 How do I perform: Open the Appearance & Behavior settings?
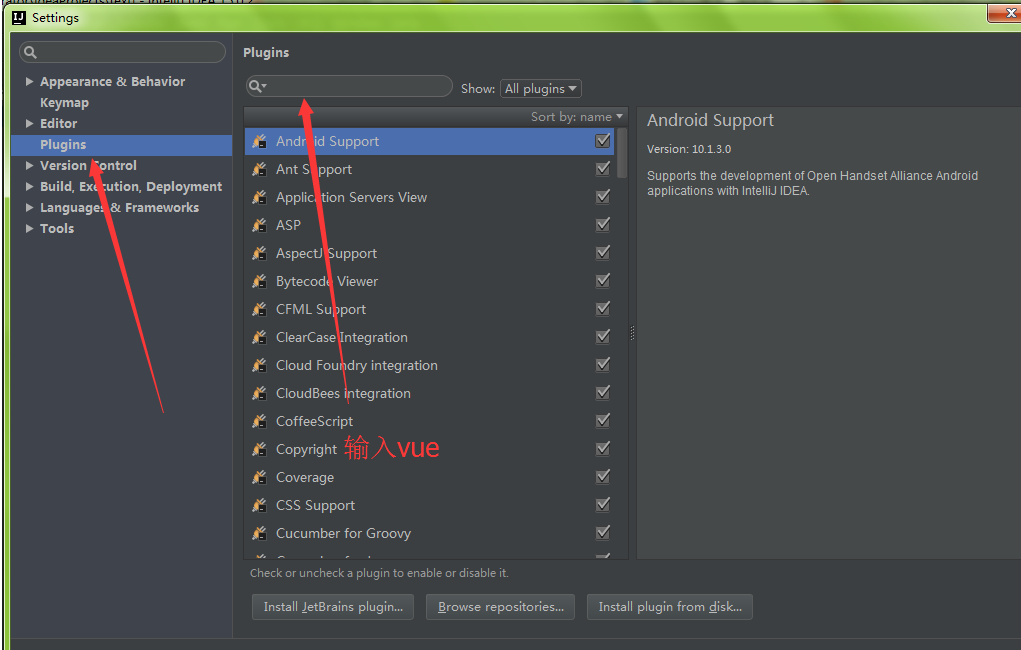tap(113, 81)
